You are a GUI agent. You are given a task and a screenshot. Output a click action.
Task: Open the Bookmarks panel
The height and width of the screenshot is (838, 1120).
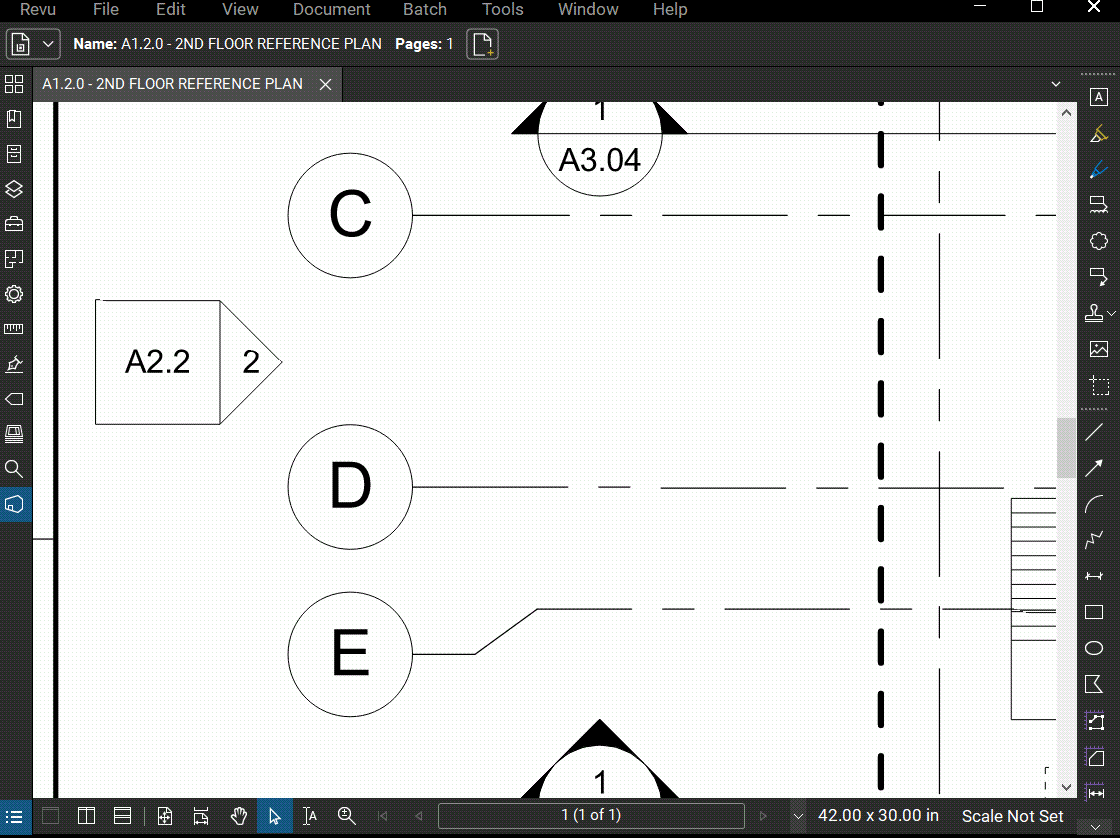tap(14, 118)
